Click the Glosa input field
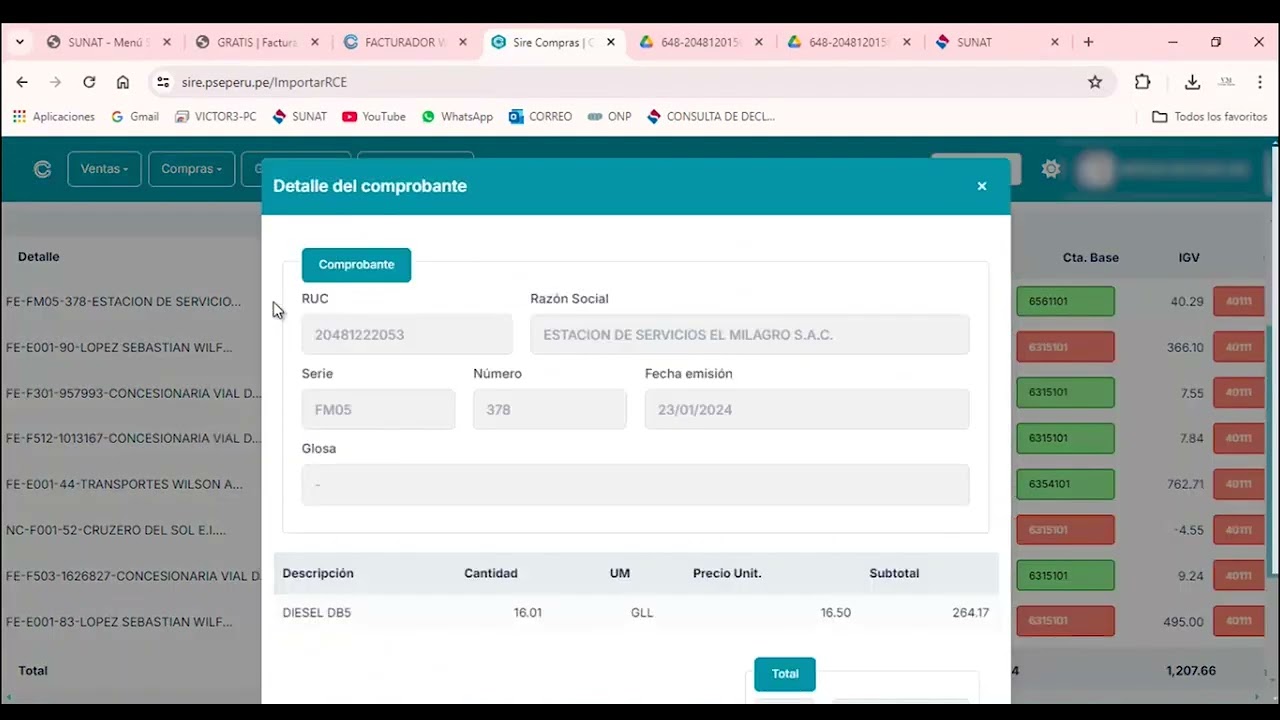 point(635,484)
